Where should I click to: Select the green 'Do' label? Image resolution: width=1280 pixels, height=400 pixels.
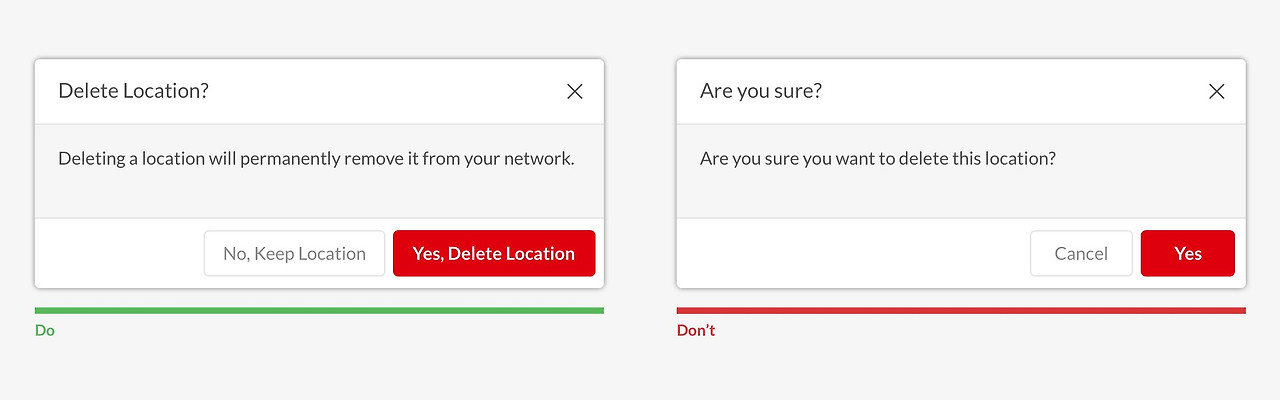point(45,330)
